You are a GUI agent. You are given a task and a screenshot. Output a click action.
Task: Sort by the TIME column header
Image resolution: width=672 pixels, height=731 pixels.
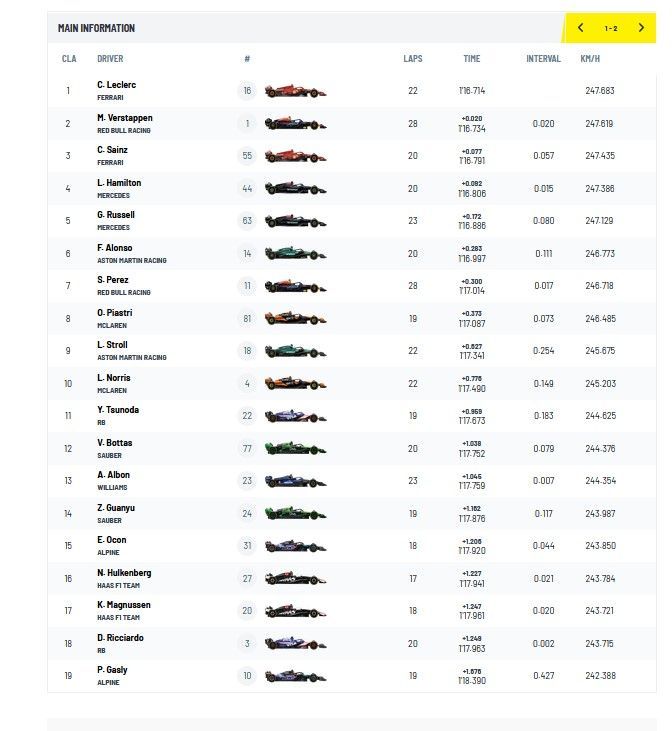(x=472, y=59)
